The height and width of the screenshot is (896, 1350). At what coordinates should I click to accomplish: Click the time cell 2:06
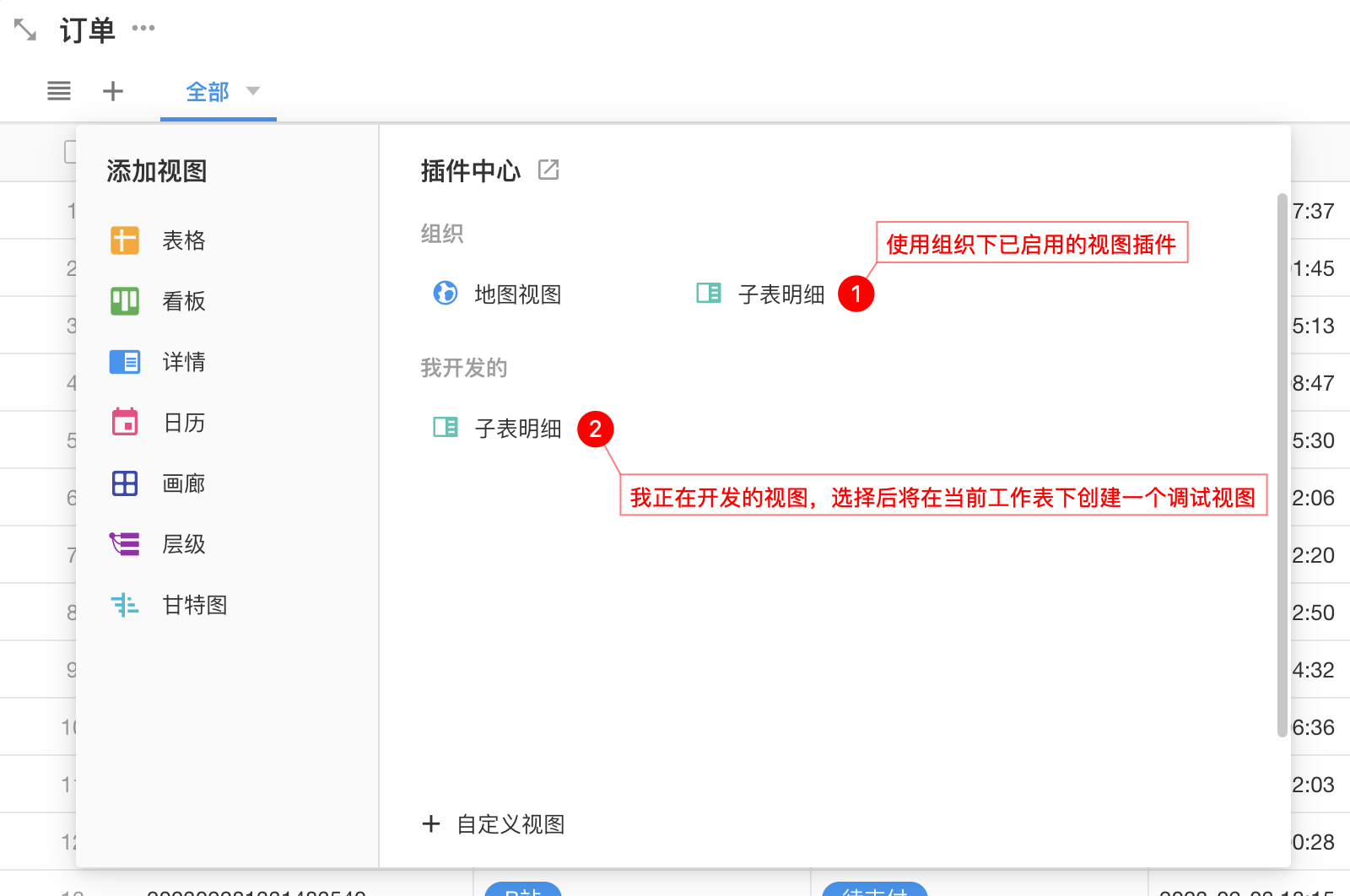(1314, 498)
